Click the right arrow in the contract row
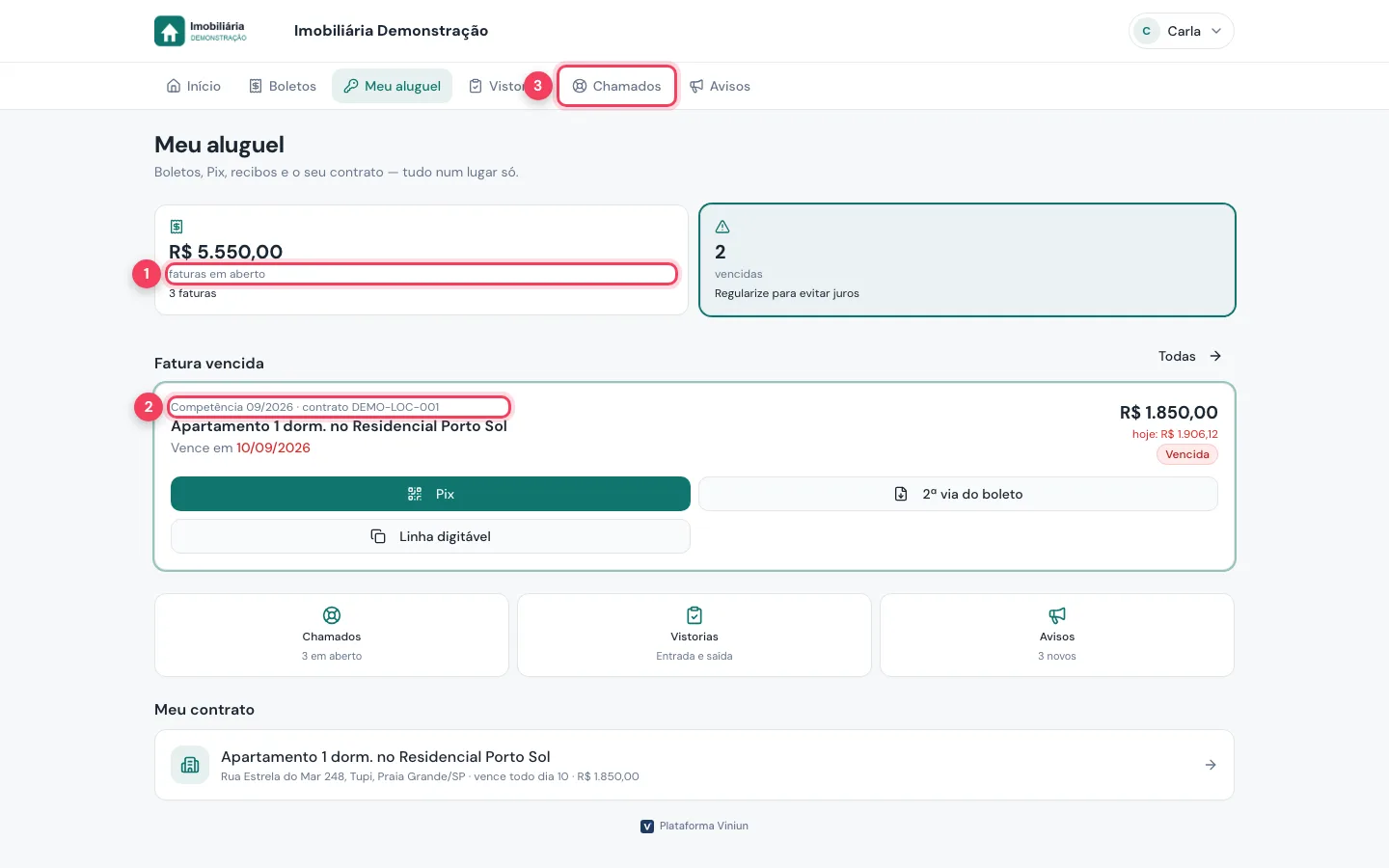This screenshot has height=868, width=1389. [1211, 765]
